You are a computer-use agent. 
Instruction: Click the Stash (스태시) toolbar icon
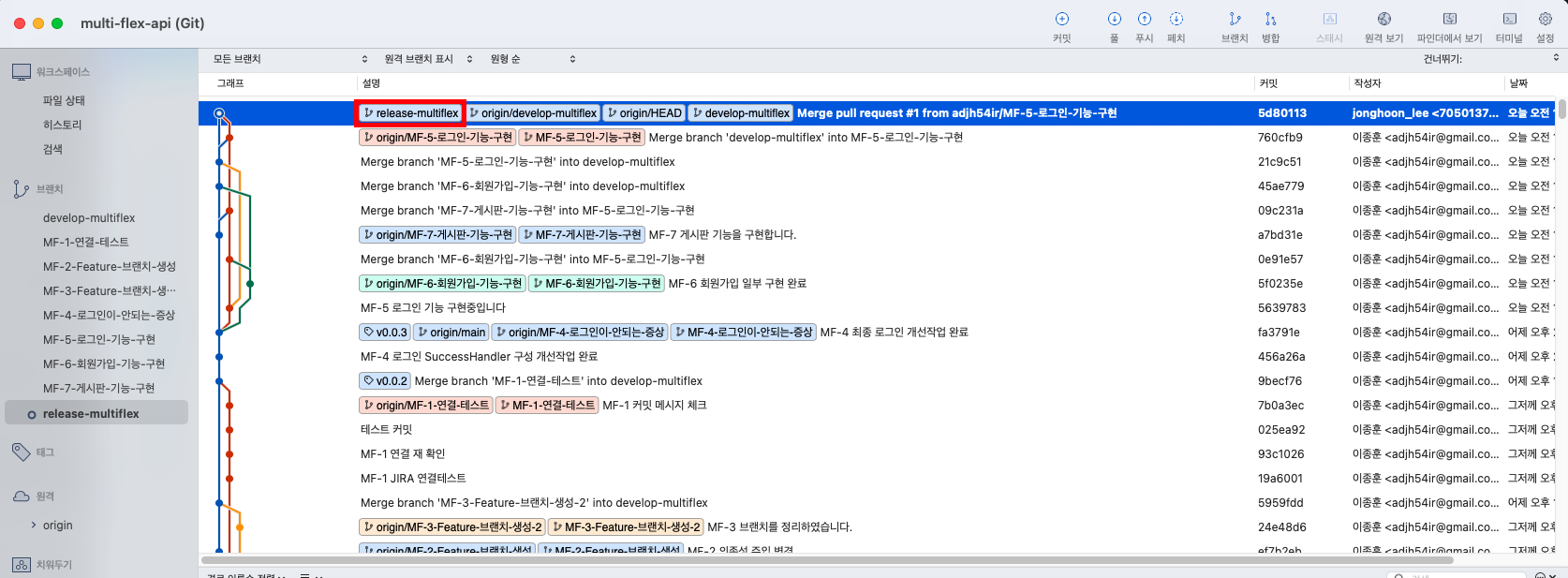click(1329, 19)
